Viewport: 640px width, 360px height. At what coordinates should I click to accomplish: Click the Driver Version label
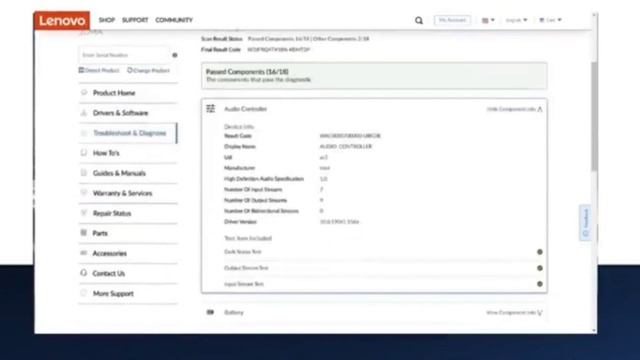tap(240, 222)
